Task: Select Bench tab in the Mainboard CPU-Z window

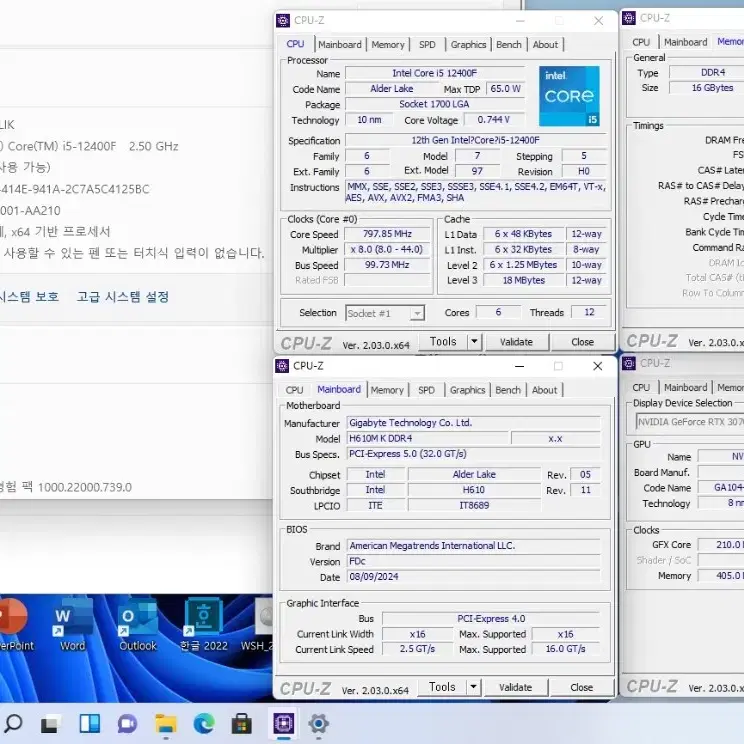Action: click(x=508, y=390)
